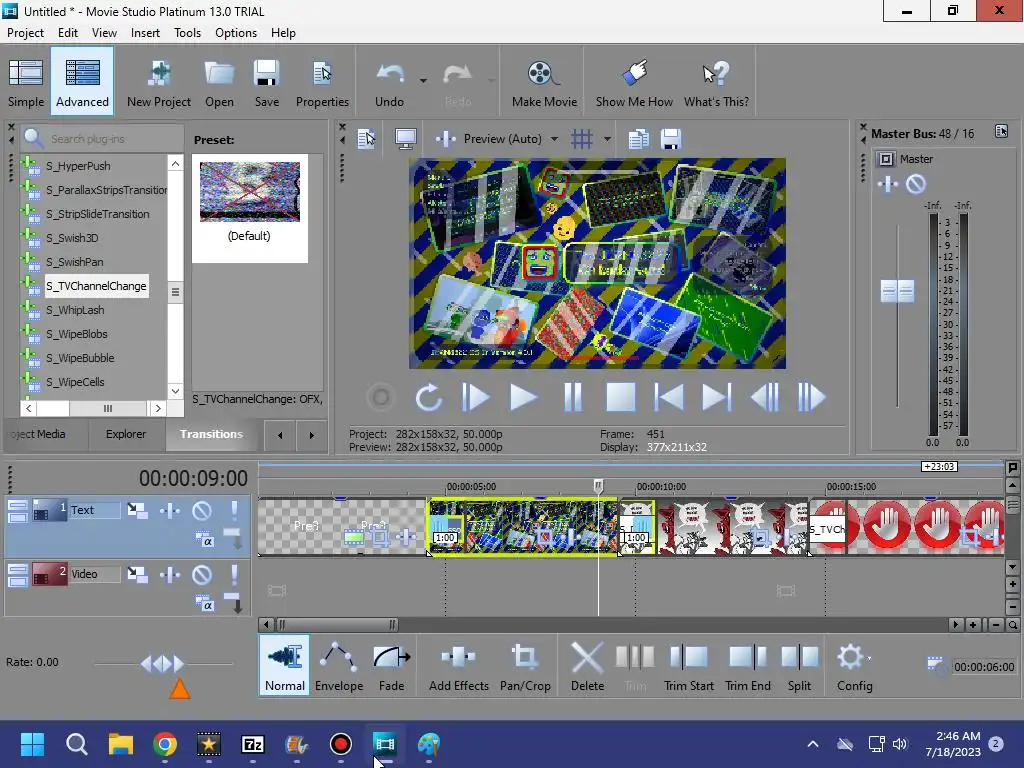This screenshot has width=1024, height=768.
Task: Open Master FX button
Action: tap(888, 185)
